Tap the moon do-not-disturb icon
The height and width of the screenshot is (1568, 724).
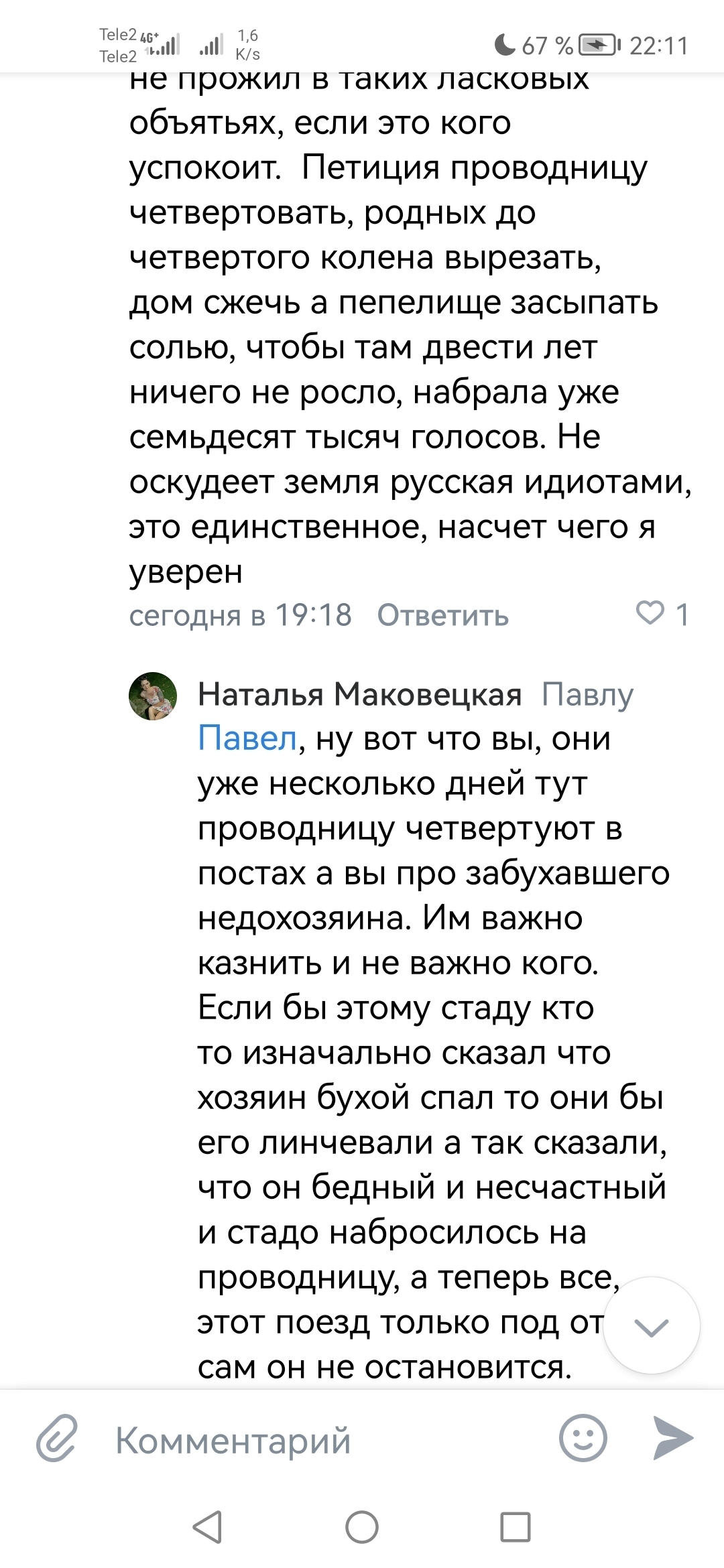[x=504, y=45]
